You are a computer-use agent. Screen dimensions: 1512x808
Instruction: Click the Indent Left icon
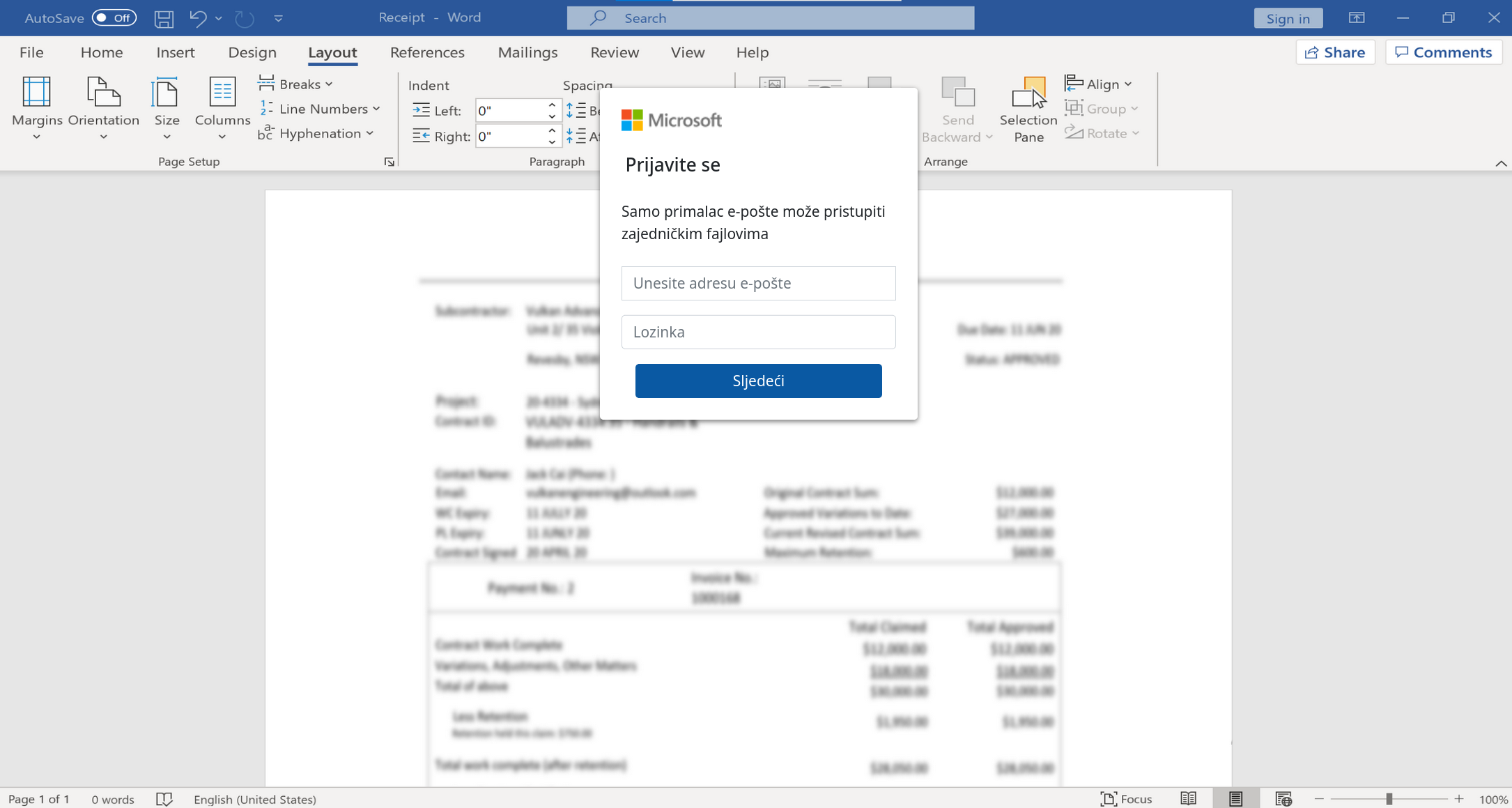(421, 109)
